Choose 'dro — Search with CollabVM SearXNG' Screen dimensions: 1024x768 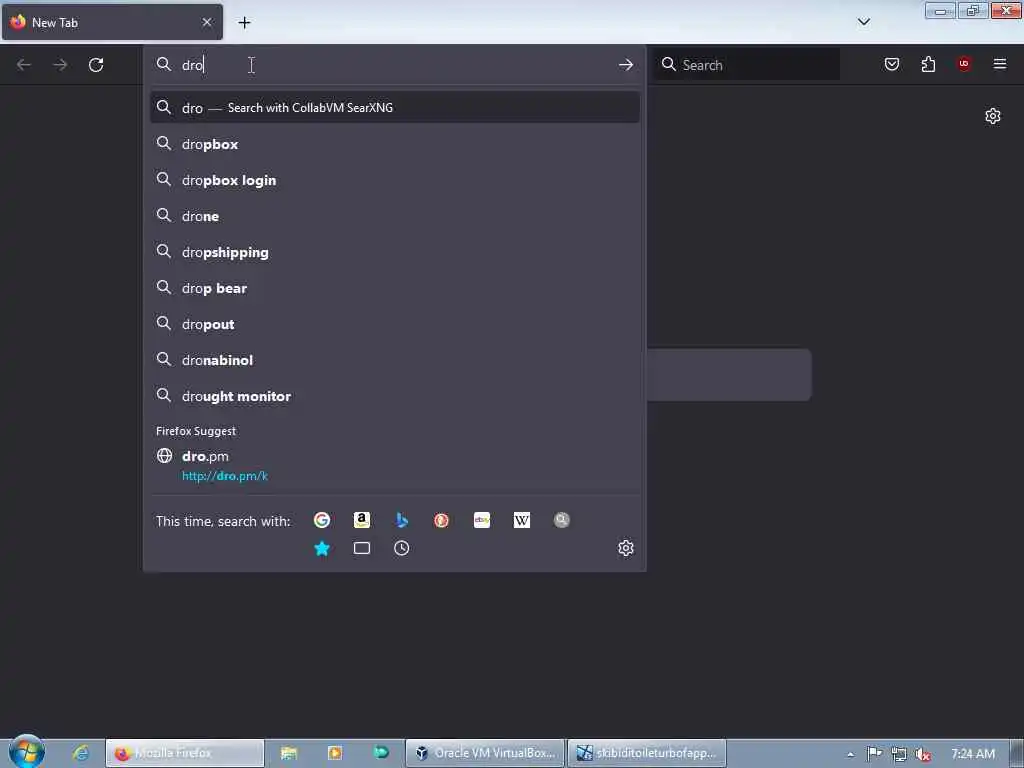tap(394, 108)
